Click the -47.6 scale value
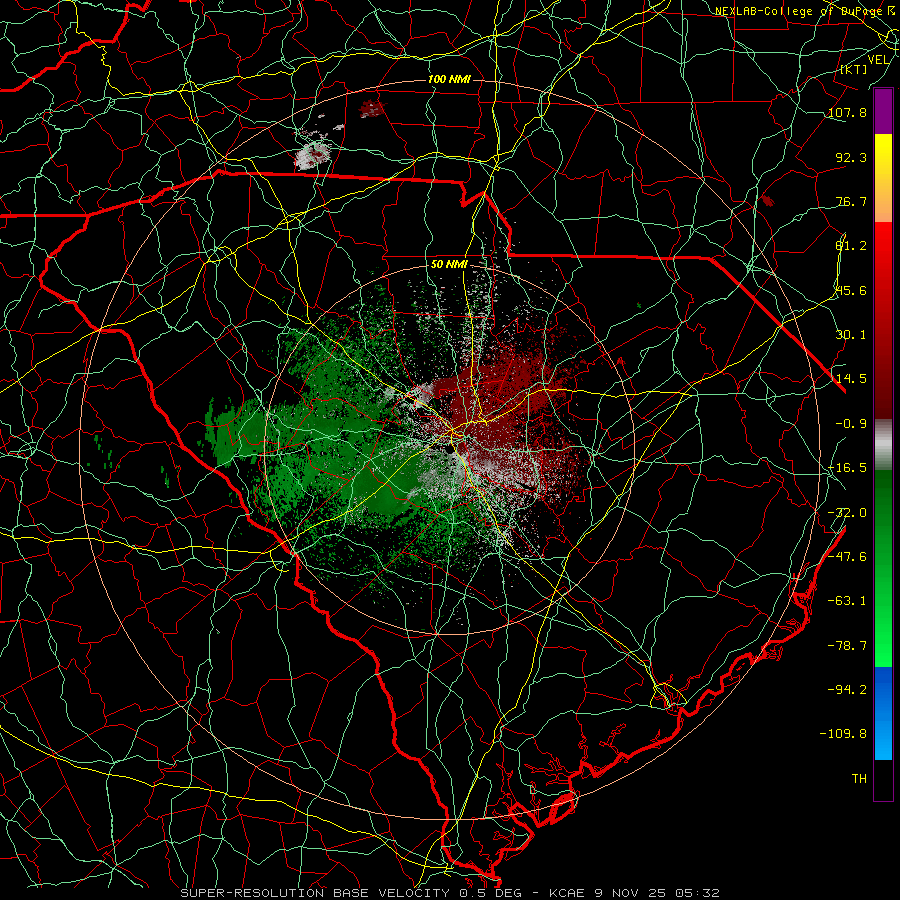 pos(847,557)
